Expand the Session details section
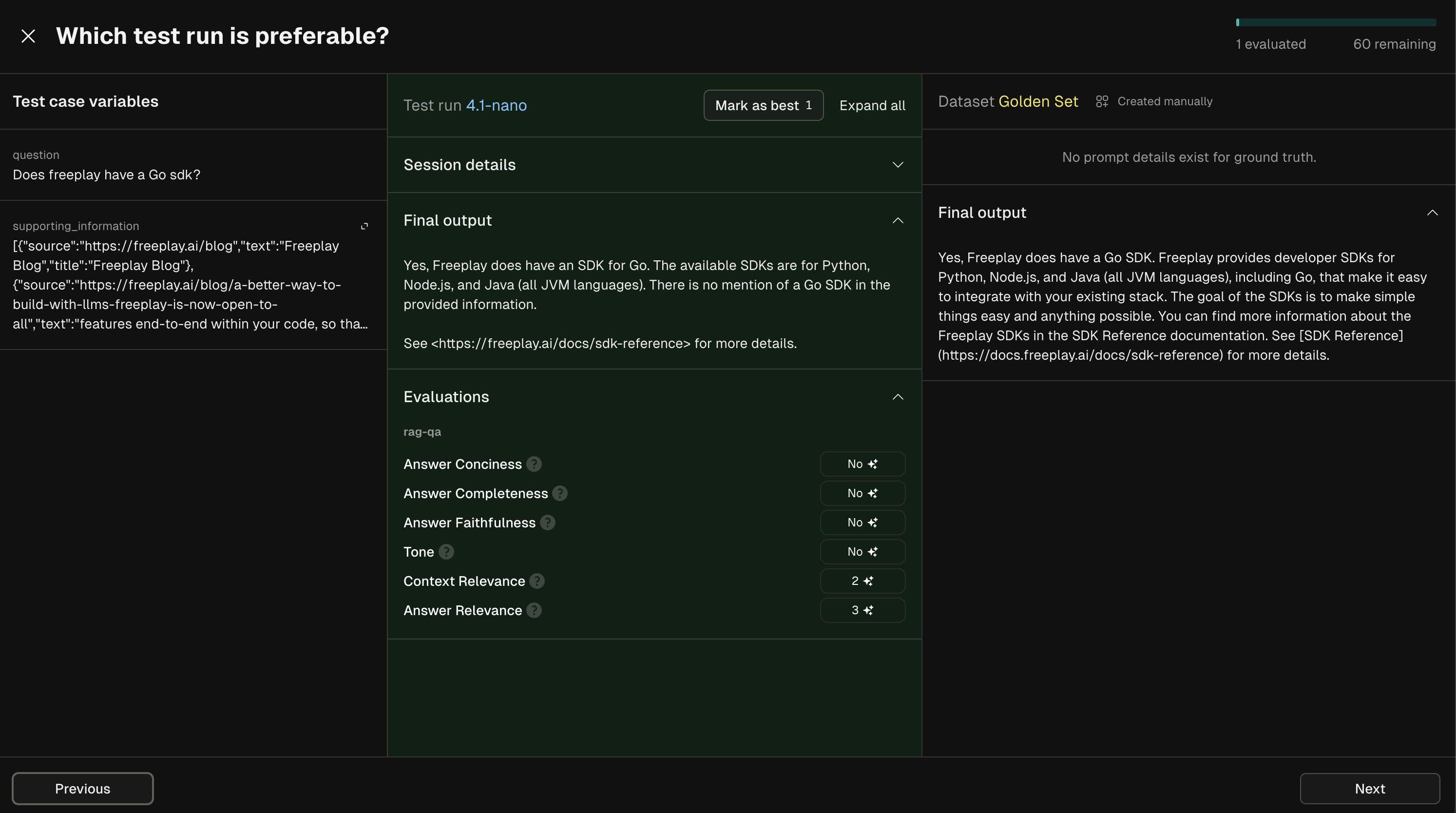The image size is (1456, 813). tap(897, 165)
